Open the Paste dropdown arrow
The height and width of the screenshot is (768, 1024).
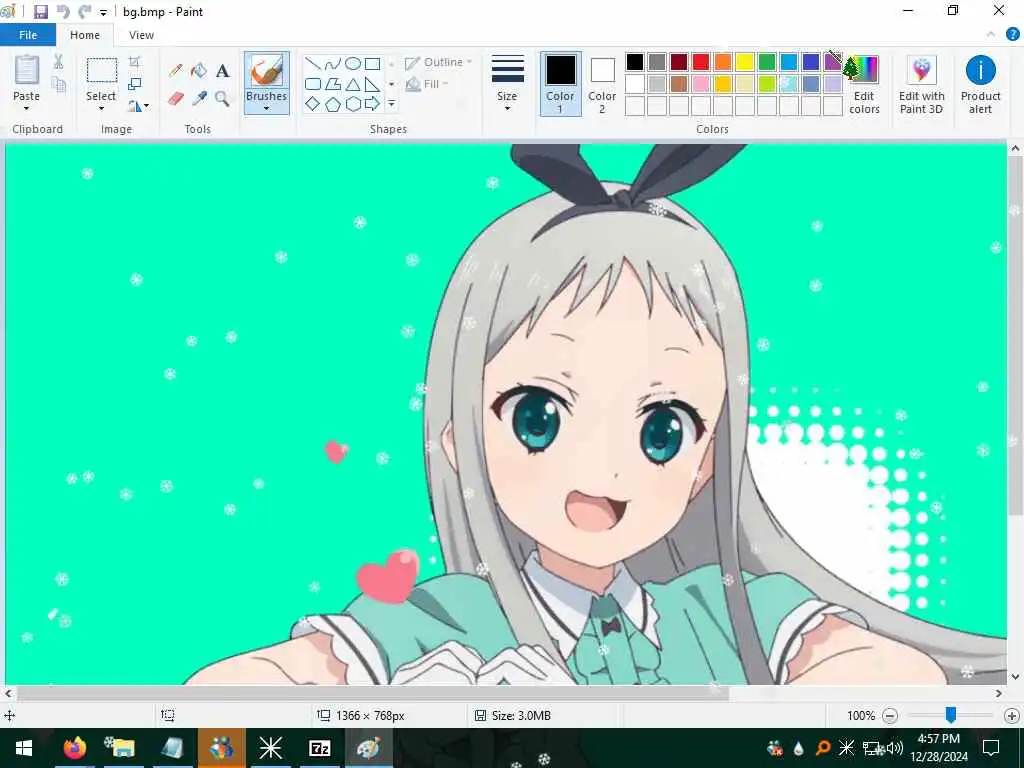(27, 108)
